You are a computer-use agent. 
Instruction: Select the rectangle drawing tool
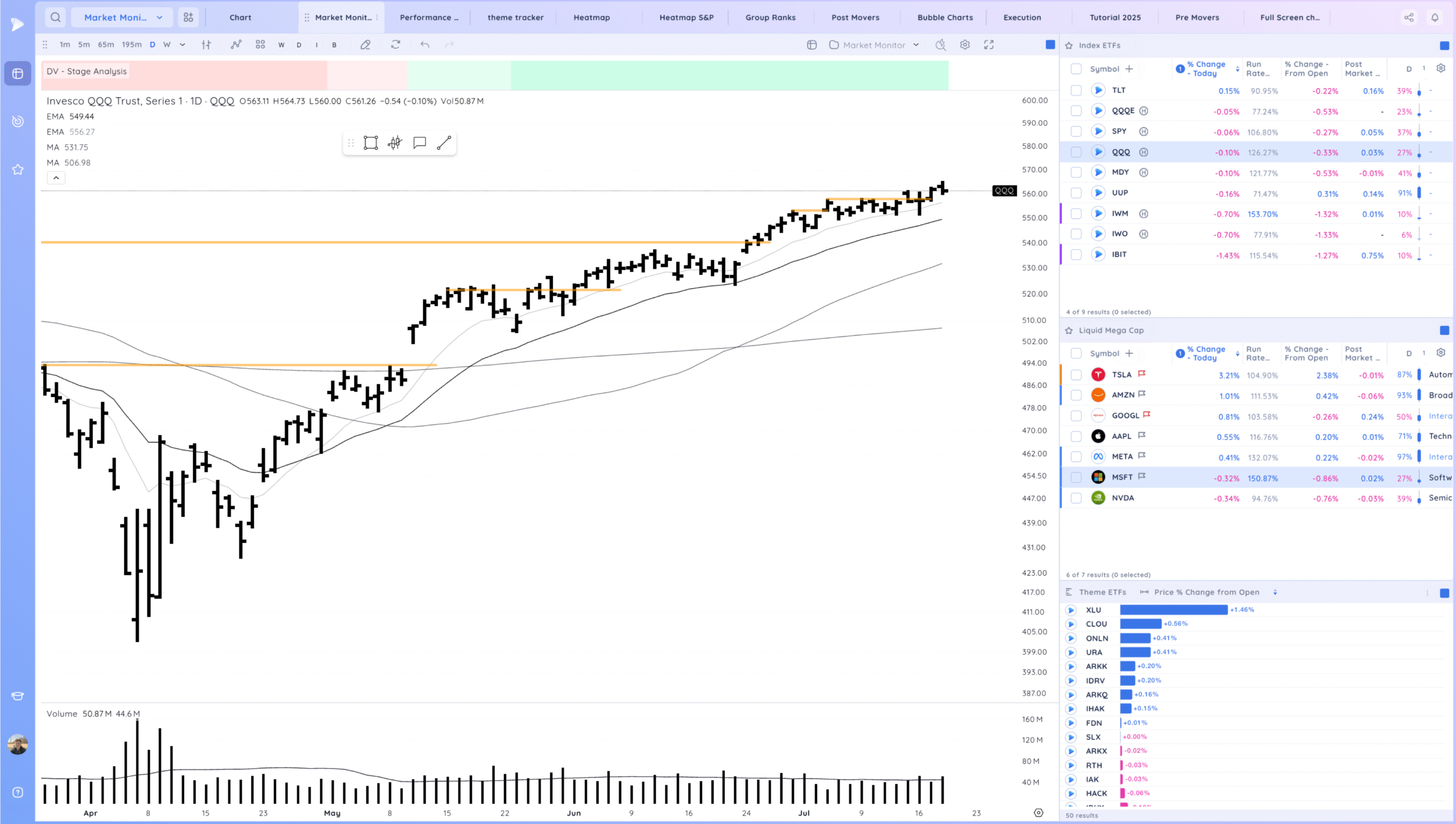coord(371,143)
